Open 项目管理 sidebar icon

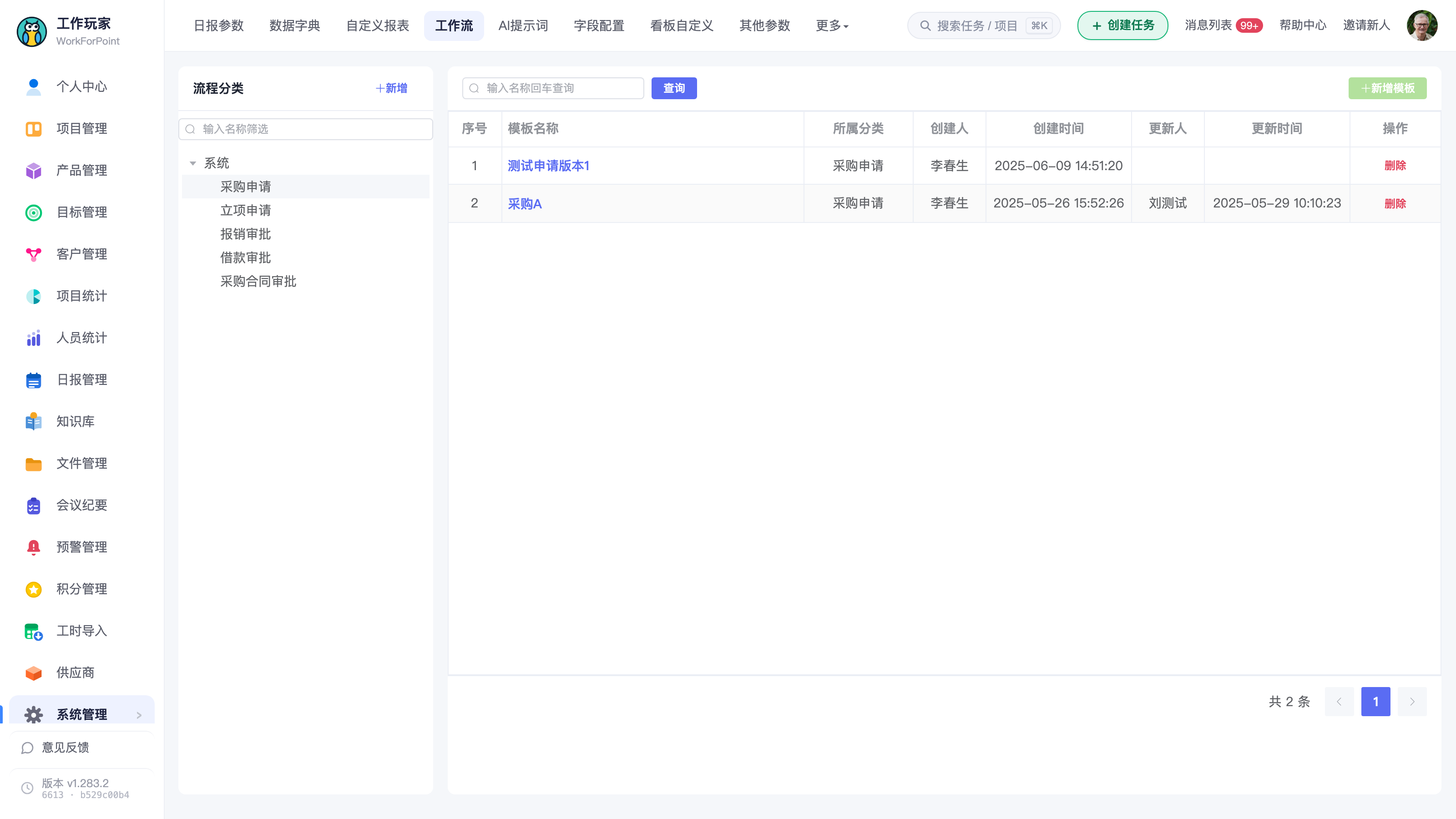click(33, 129)
